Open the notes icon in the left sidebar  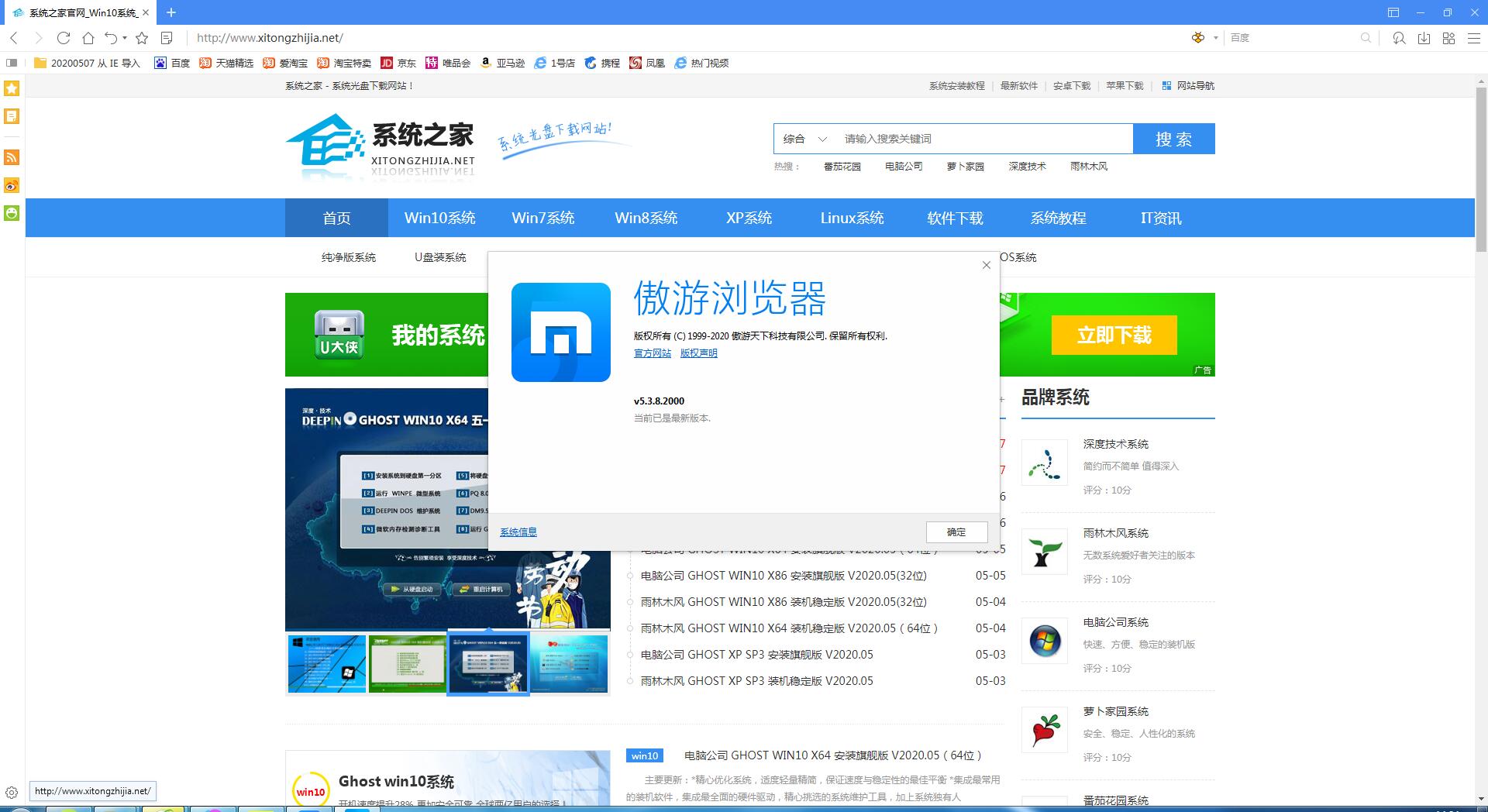point(11,116)
